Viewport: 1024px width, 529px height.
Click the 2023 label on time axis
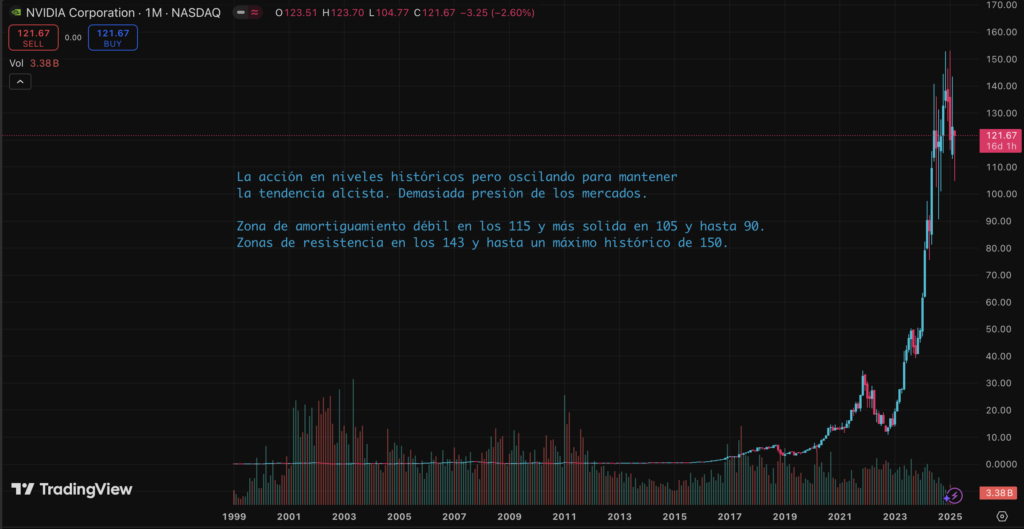pos(895,516)
